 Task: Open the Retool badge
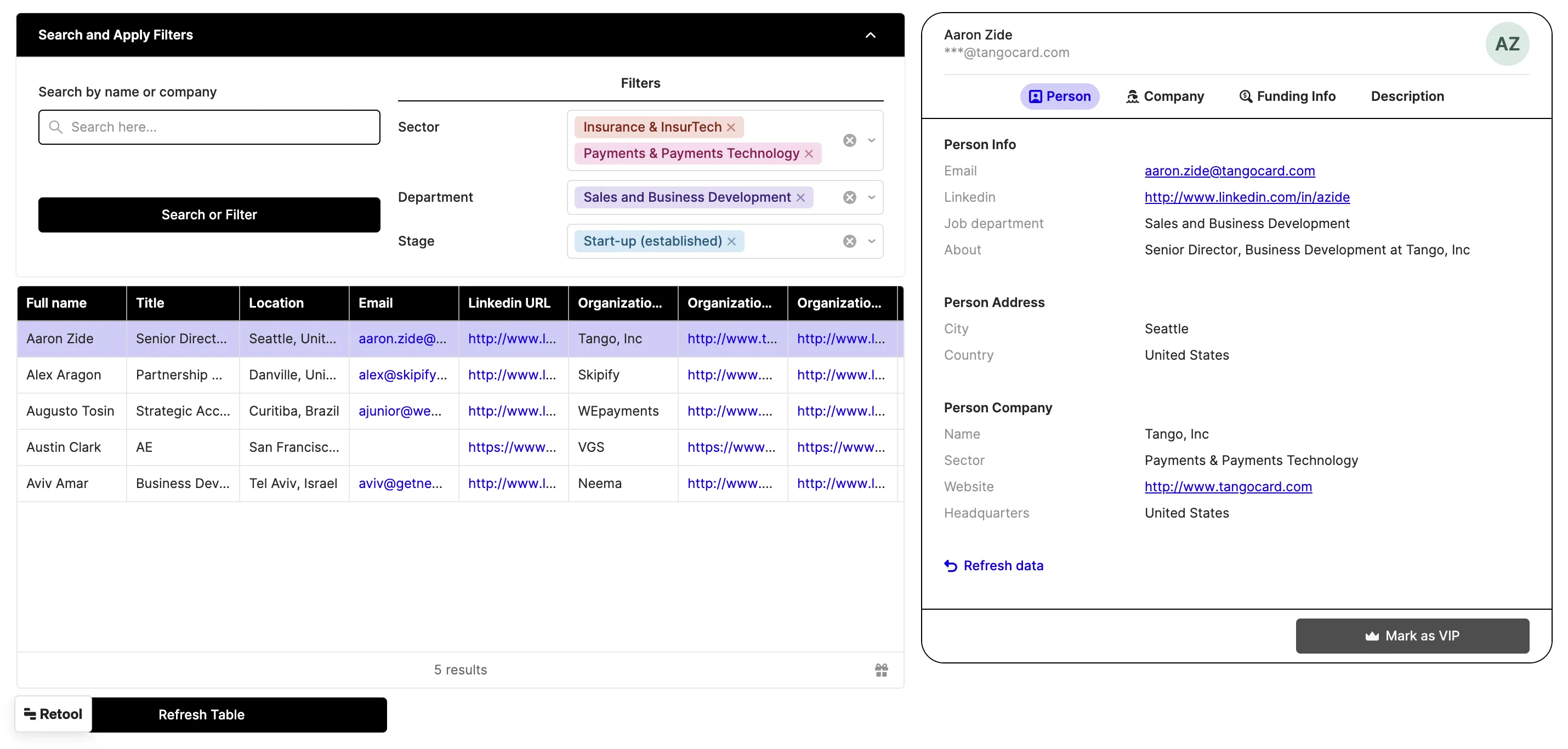click(53, 714)
